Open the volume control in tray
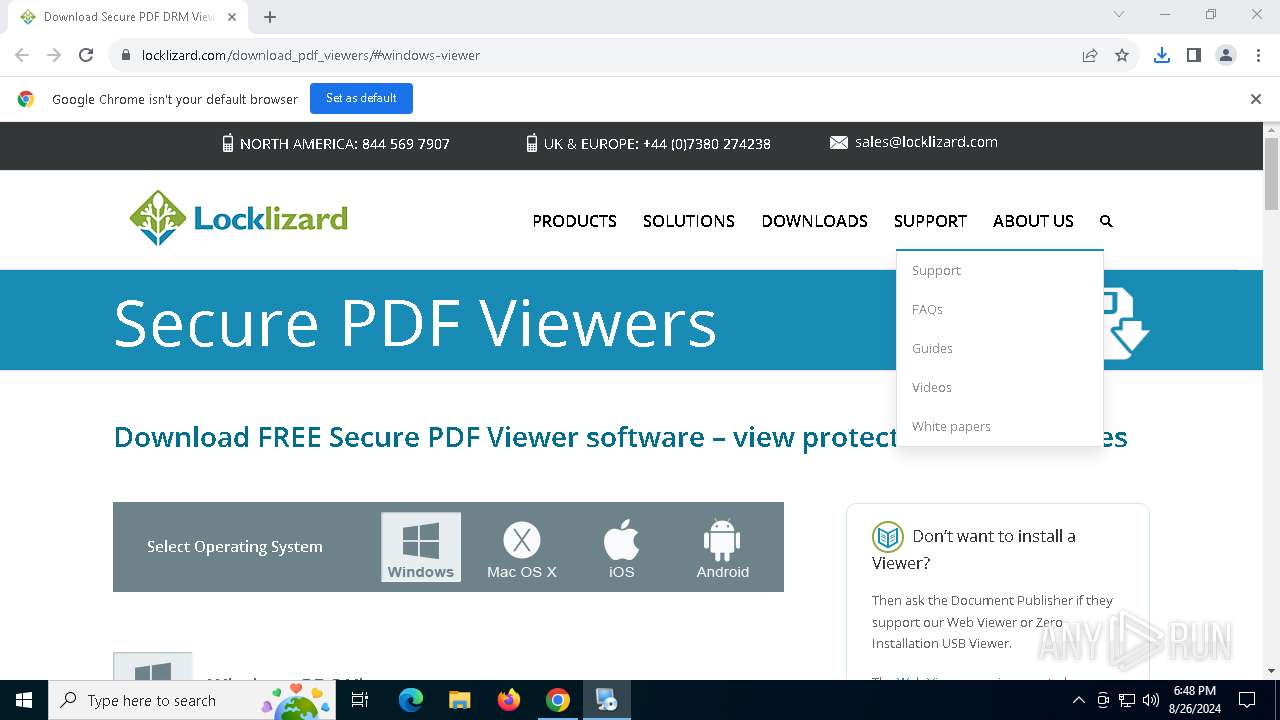This screenshot has width=1280, height=720. (x=1151, y=700)
